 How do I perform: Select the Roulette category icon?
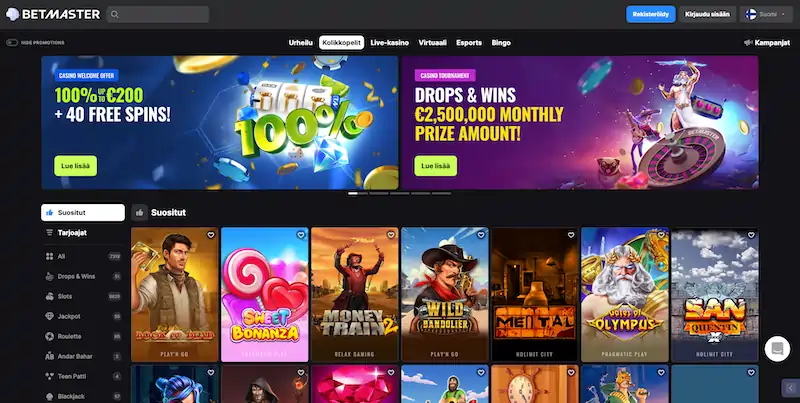49,336
